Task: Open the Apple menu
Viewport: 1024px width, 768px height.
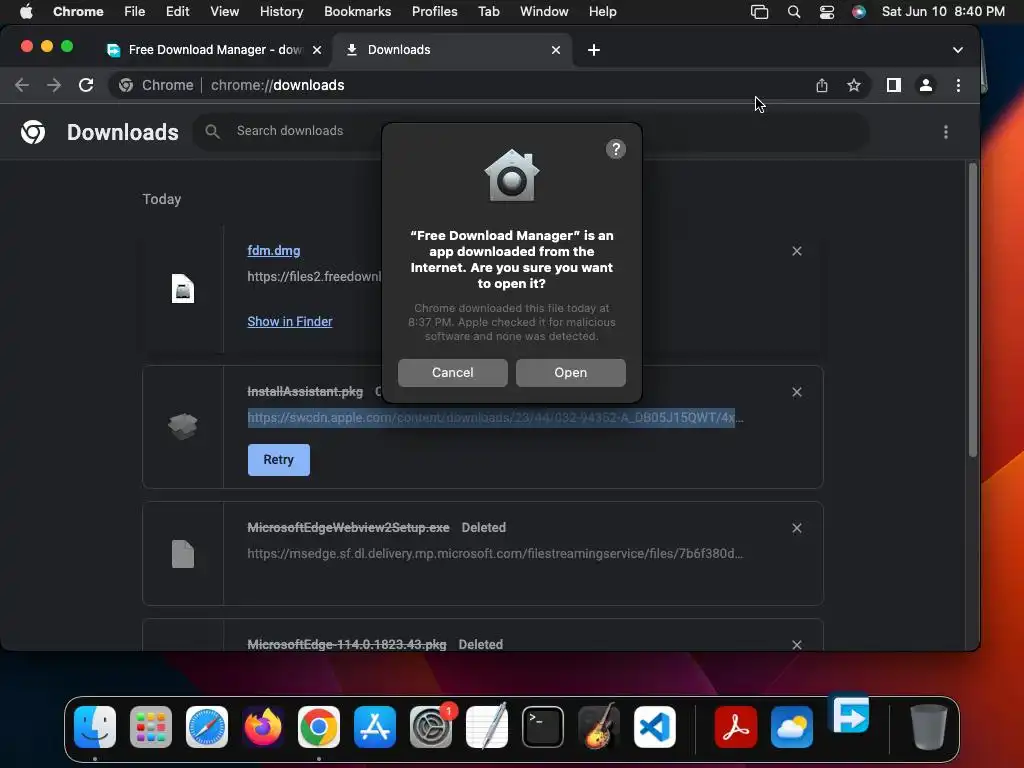Action: [x=26, y=11]
